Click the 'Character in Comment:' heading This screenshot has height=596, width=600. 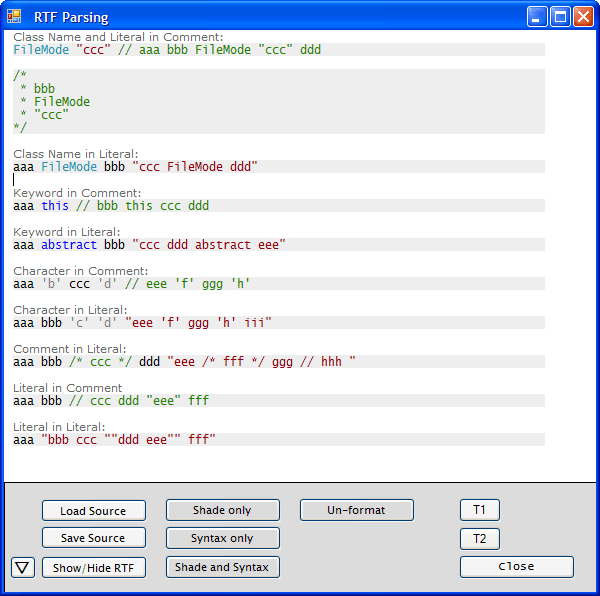click(x=81, y=271)
